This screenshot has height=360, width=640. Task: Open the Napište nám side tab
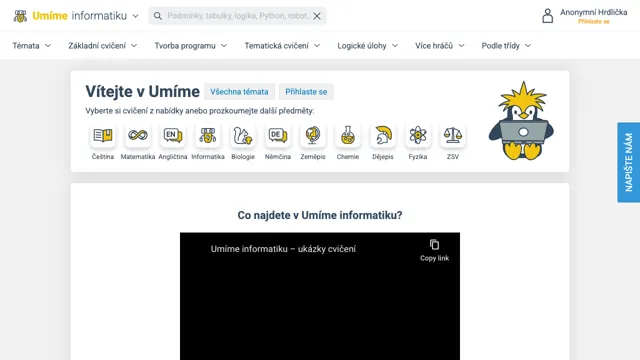(x=629, y=162)
